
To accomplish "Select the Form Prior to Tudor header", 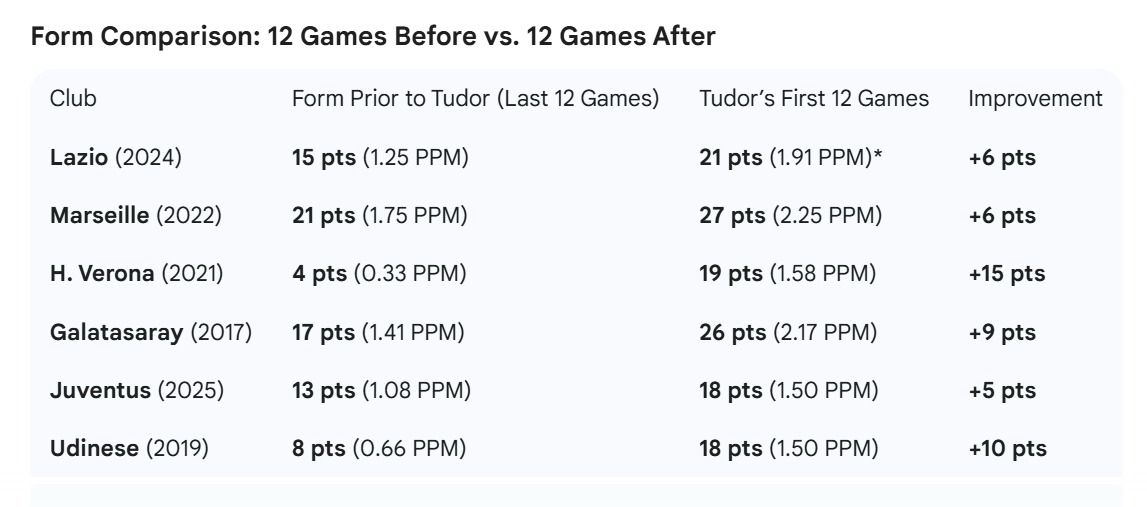I will tap(475, 99).
